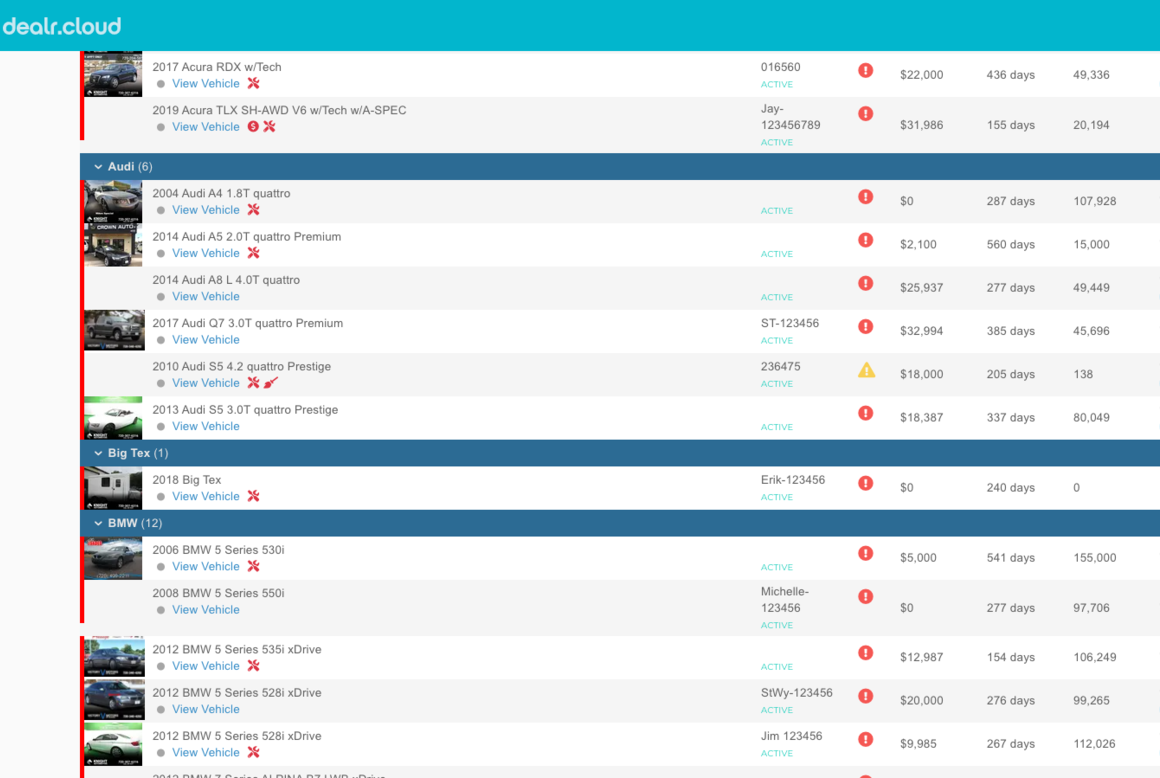Click the dealr.cloud logo
Image resolution: width=1160 pixels, height=778 pixels.
pos(62,26)
